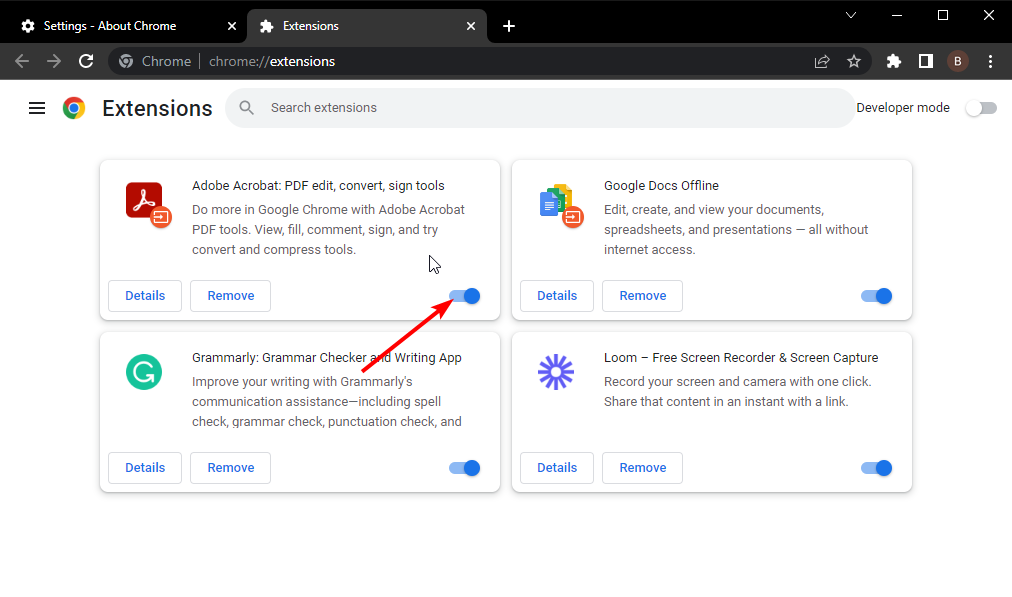Maximize the Chrome window

point(943,15)
